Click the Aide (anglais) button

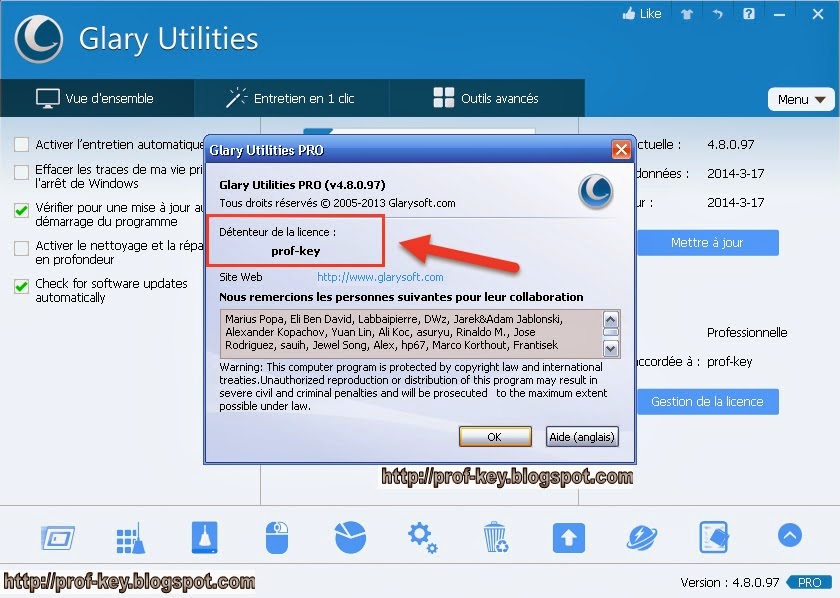coord(582,437)
